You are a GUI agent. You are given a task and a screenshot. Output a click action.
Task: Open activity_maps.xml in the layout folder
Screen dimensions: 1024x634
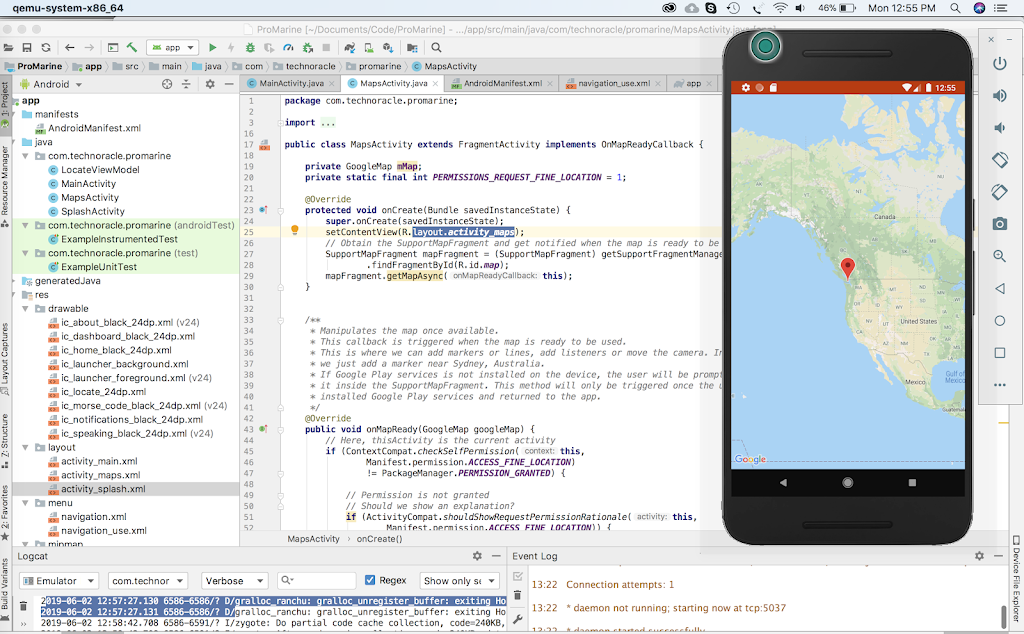99,475
